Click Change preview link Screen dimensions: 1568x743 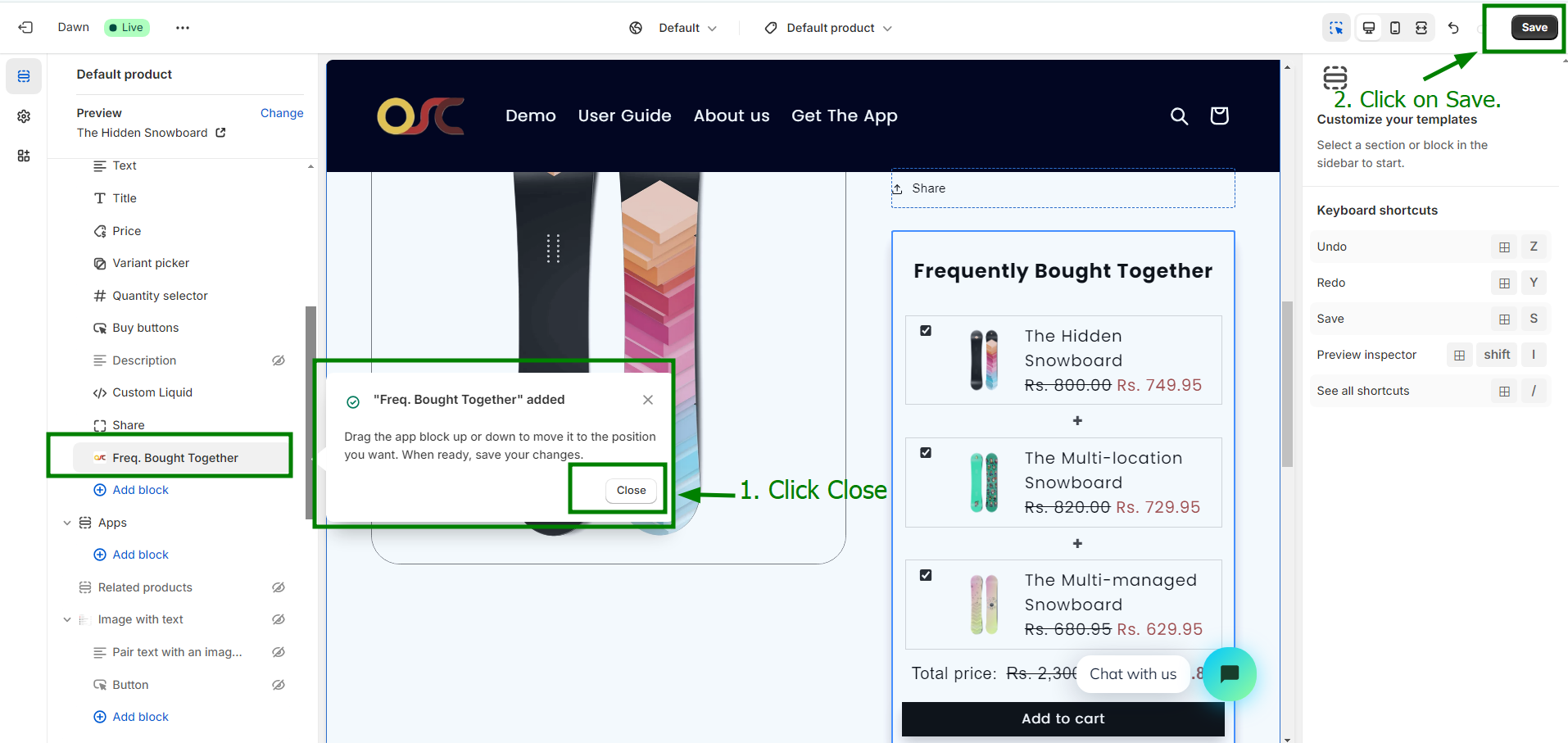pos(282,113)
